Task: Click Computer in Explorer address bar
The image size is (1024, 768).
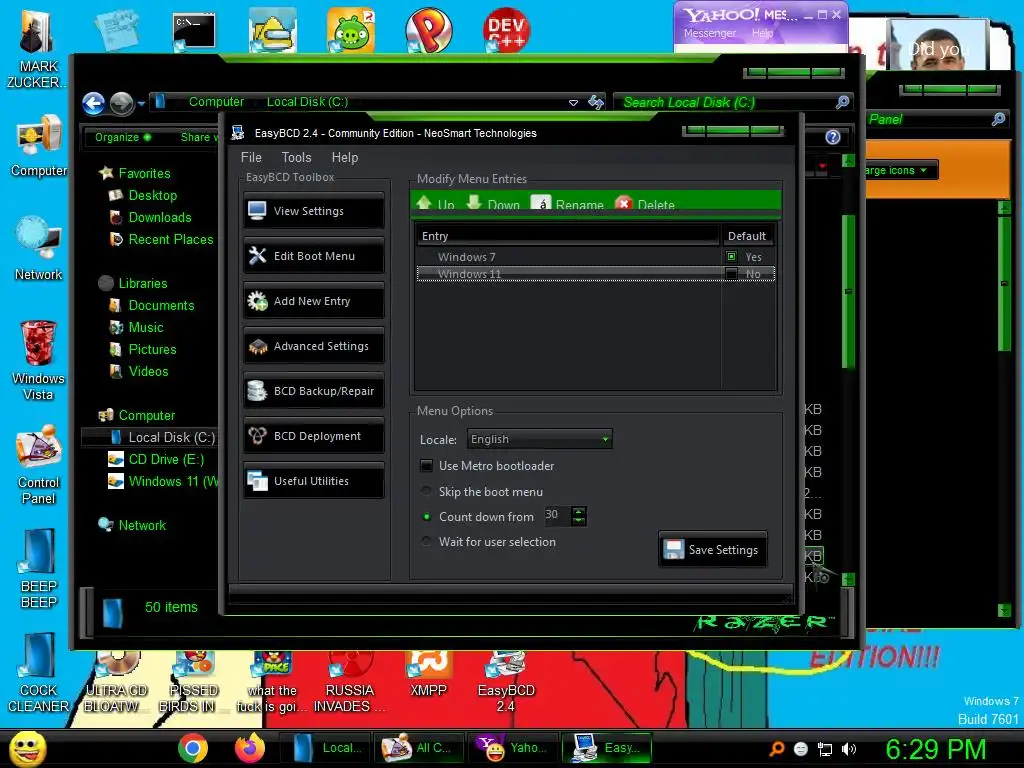Action: coord(216,102)
